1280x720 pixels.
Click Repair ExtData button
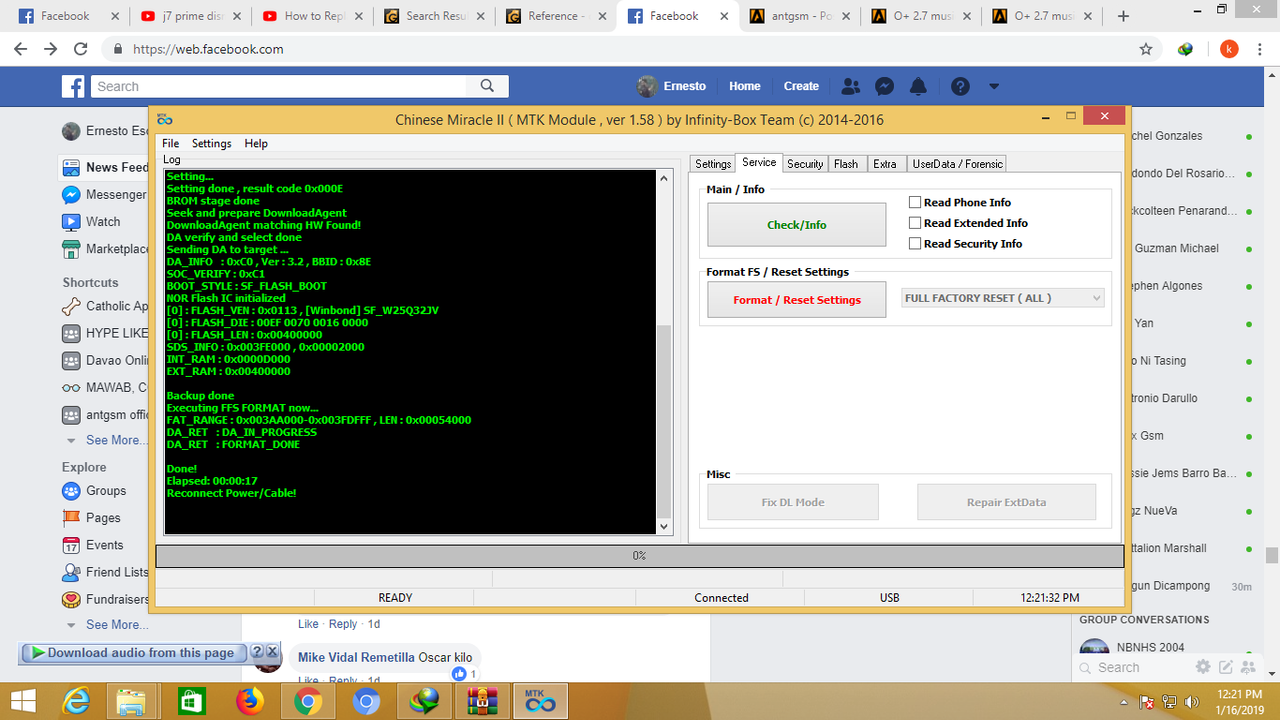click(x=1006, y=502)
